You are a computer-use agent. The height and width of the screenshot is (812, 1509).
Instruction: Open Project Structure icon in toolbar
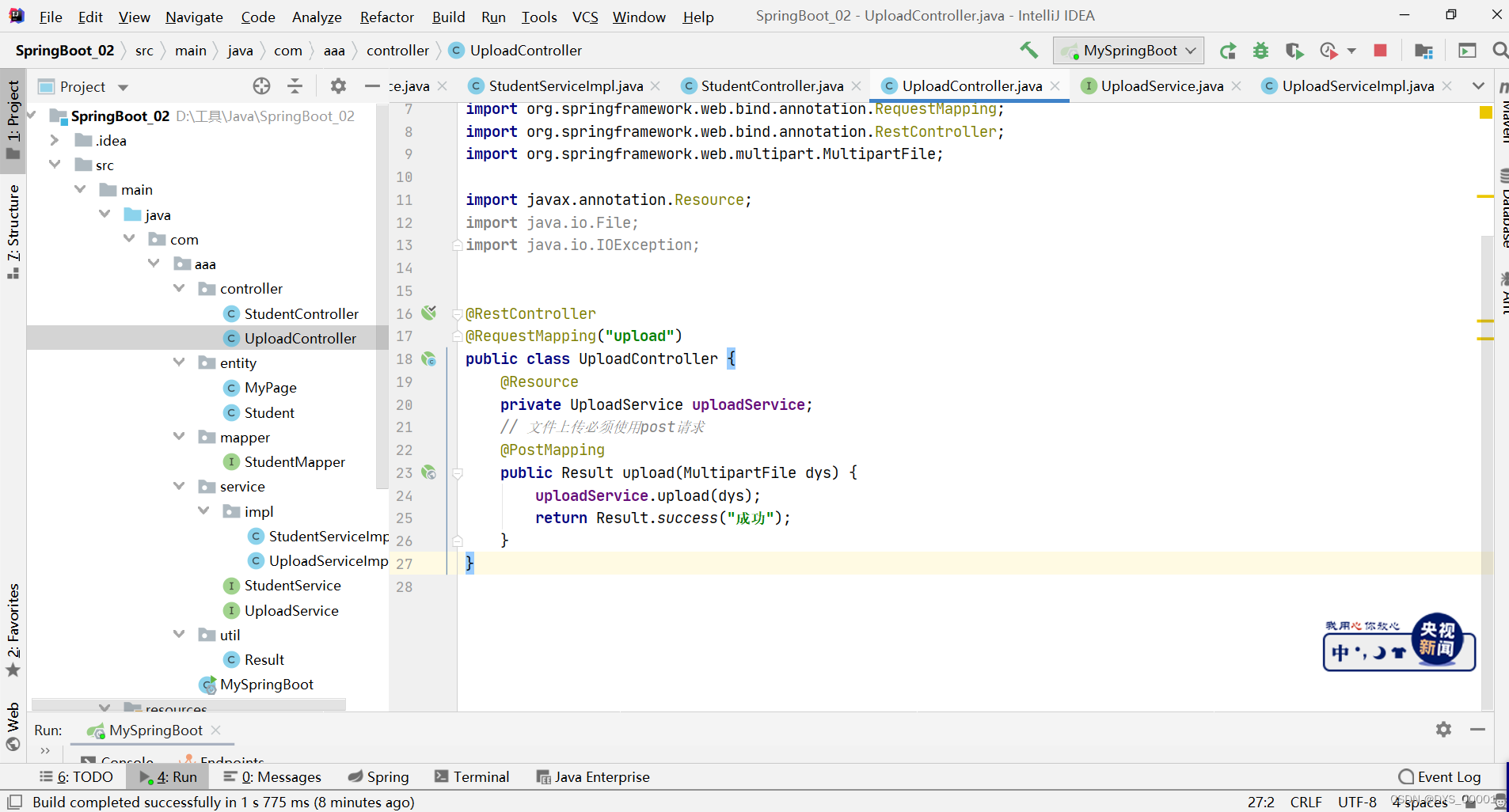coord(1423,51)
